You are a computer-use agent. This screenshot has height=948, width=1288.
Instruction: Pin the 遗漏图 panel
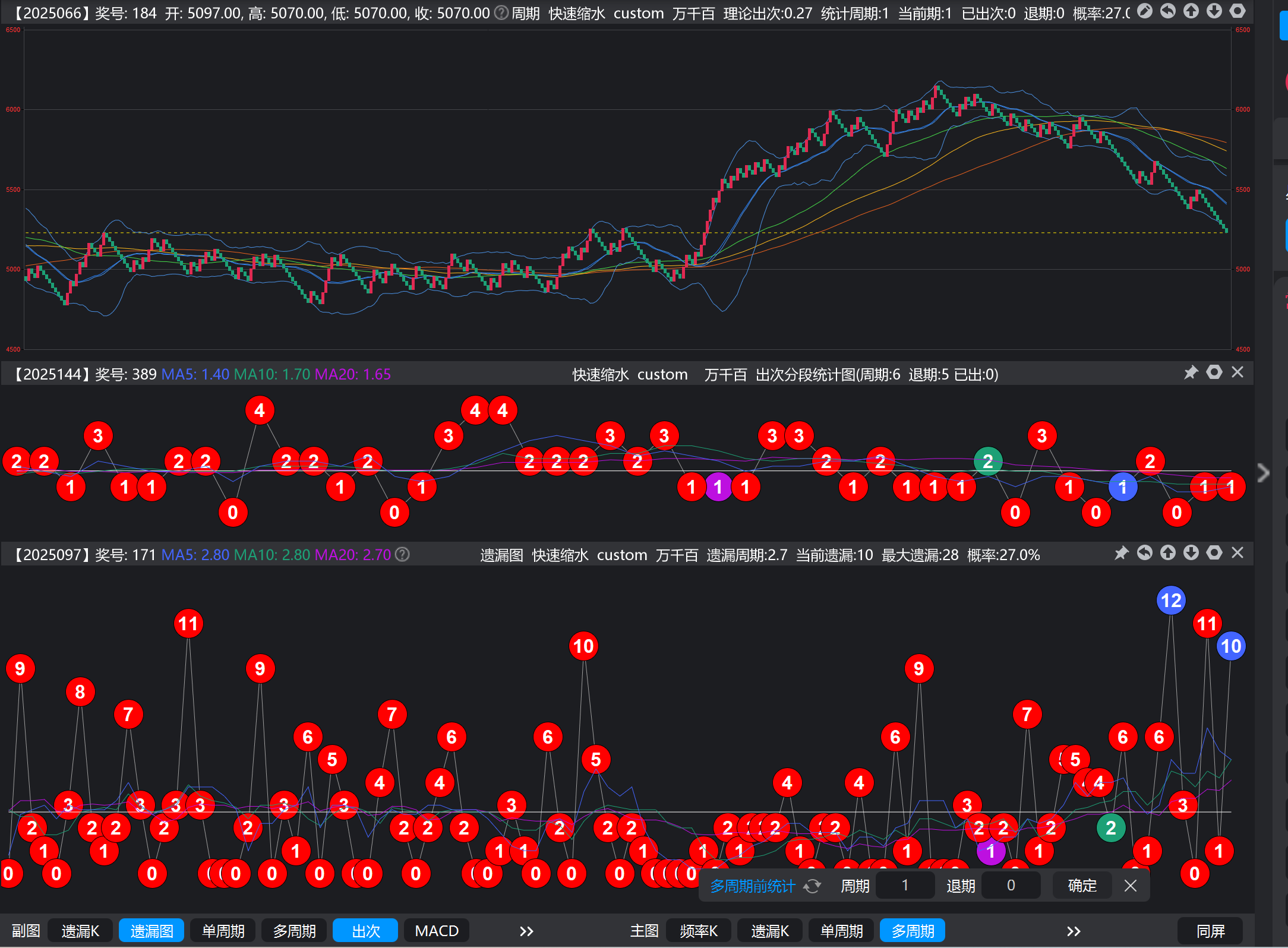click(1121, 554)
